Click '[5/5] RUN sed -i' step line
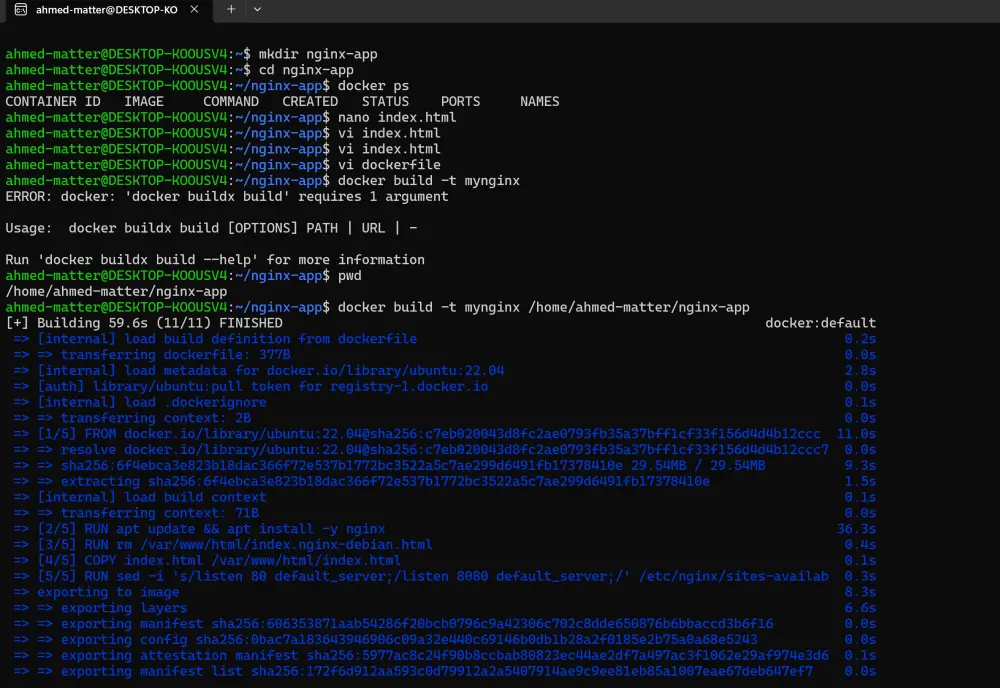 click(x=421, y=576)
